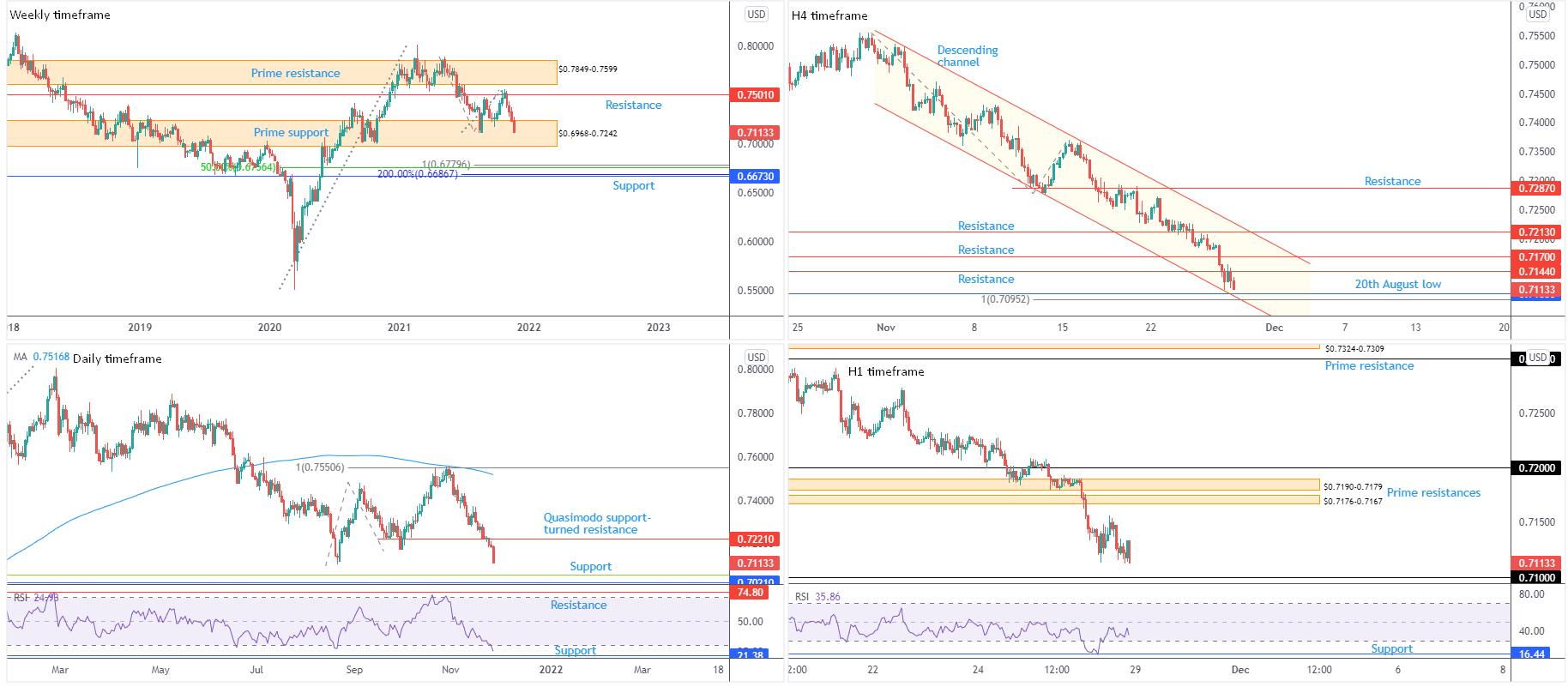The image size is (1568, 687).
Task: Select the 0.72870 resistance price label on H4
Action: pyautogui.click(x=1536, y=189)
